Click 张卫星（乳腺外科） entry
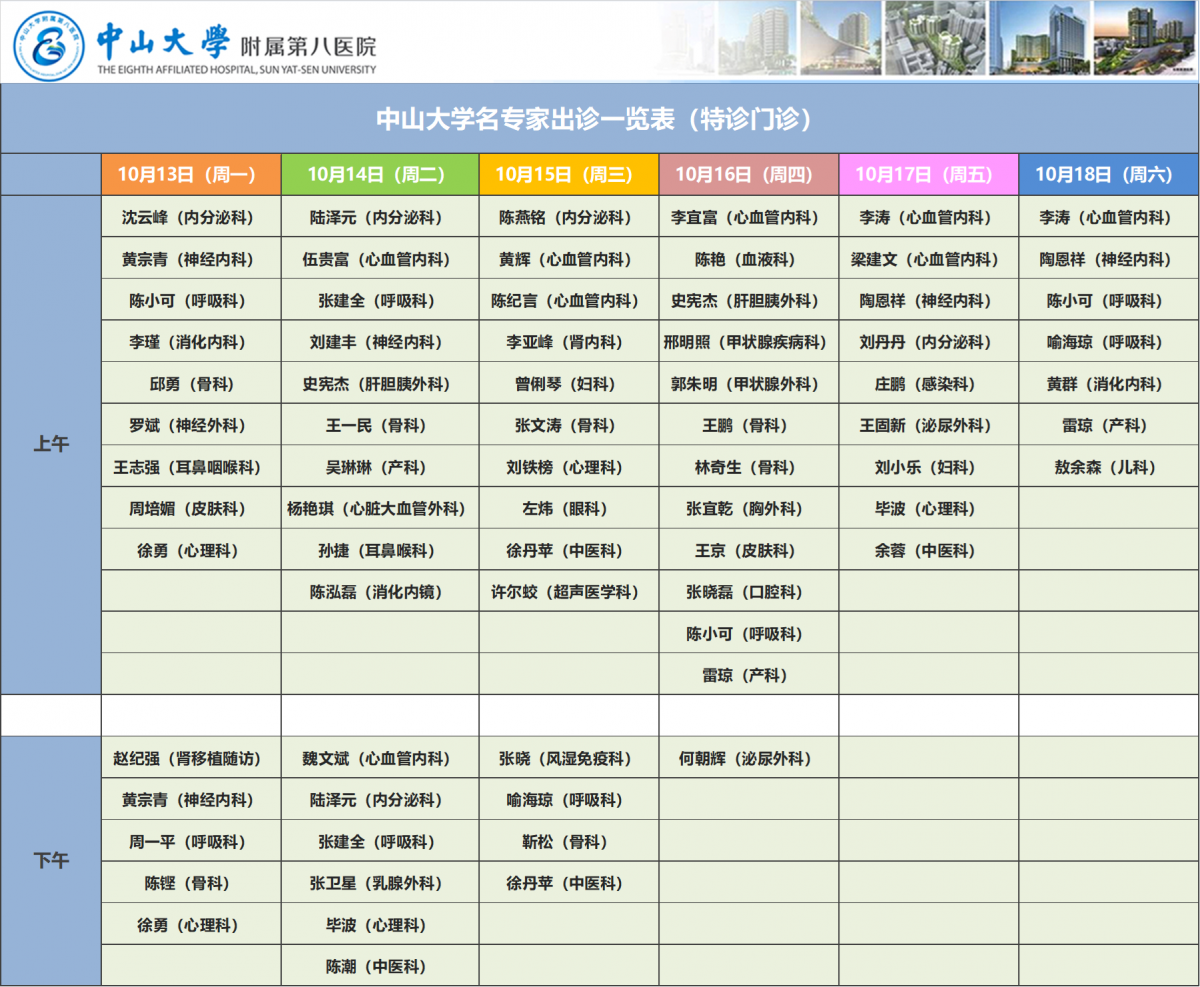 pos(380,884)
